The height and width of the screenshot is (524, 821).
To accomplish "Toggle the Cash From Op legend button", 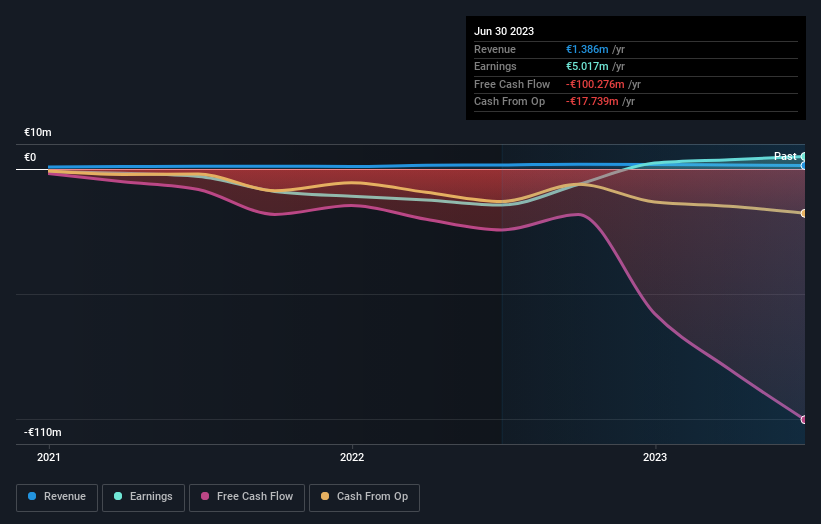I will [x=364, y=497].
